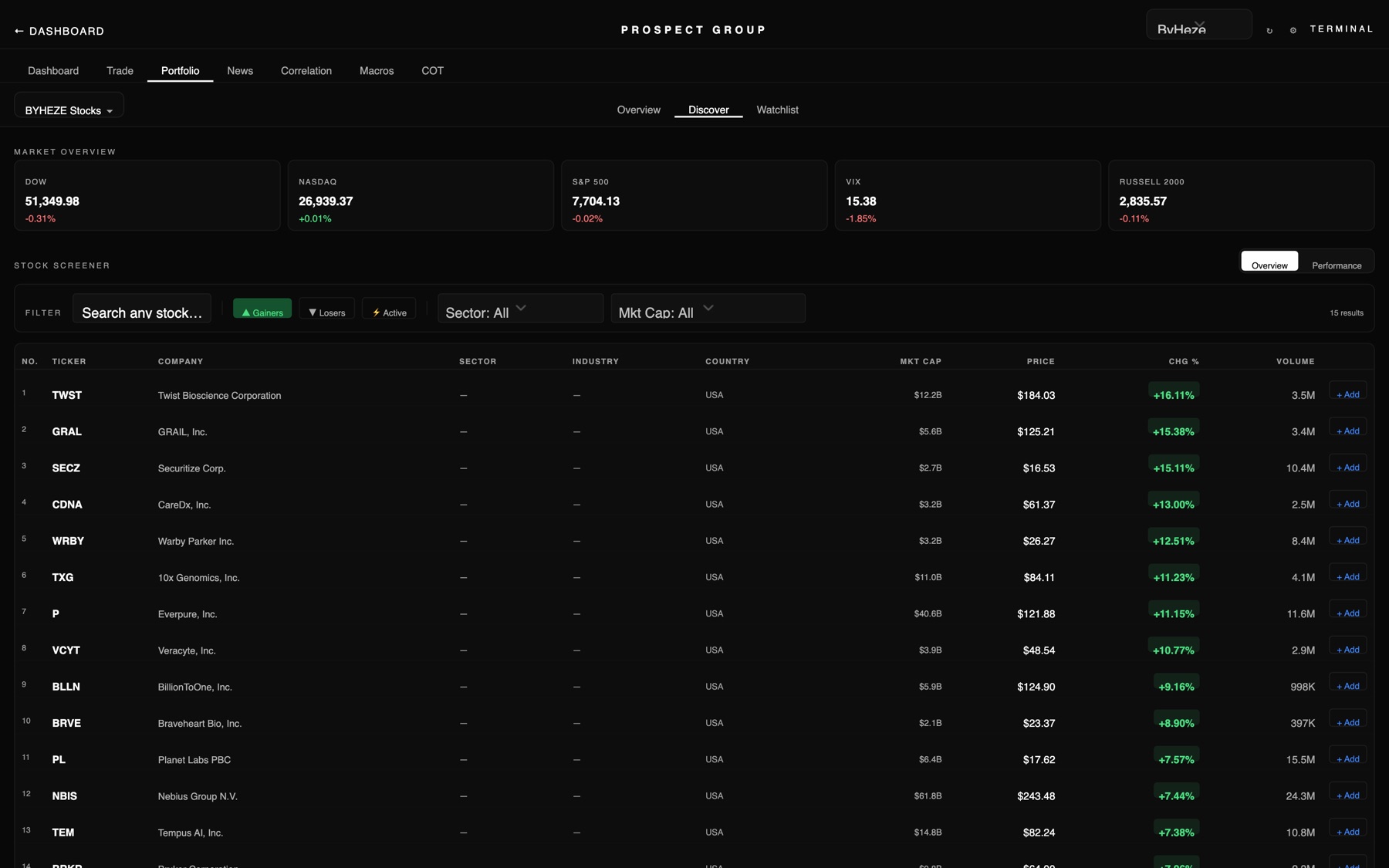
Task: Click the $124.90 price for BLLN
Action: pyautogui.click(x=1036, y=687)
